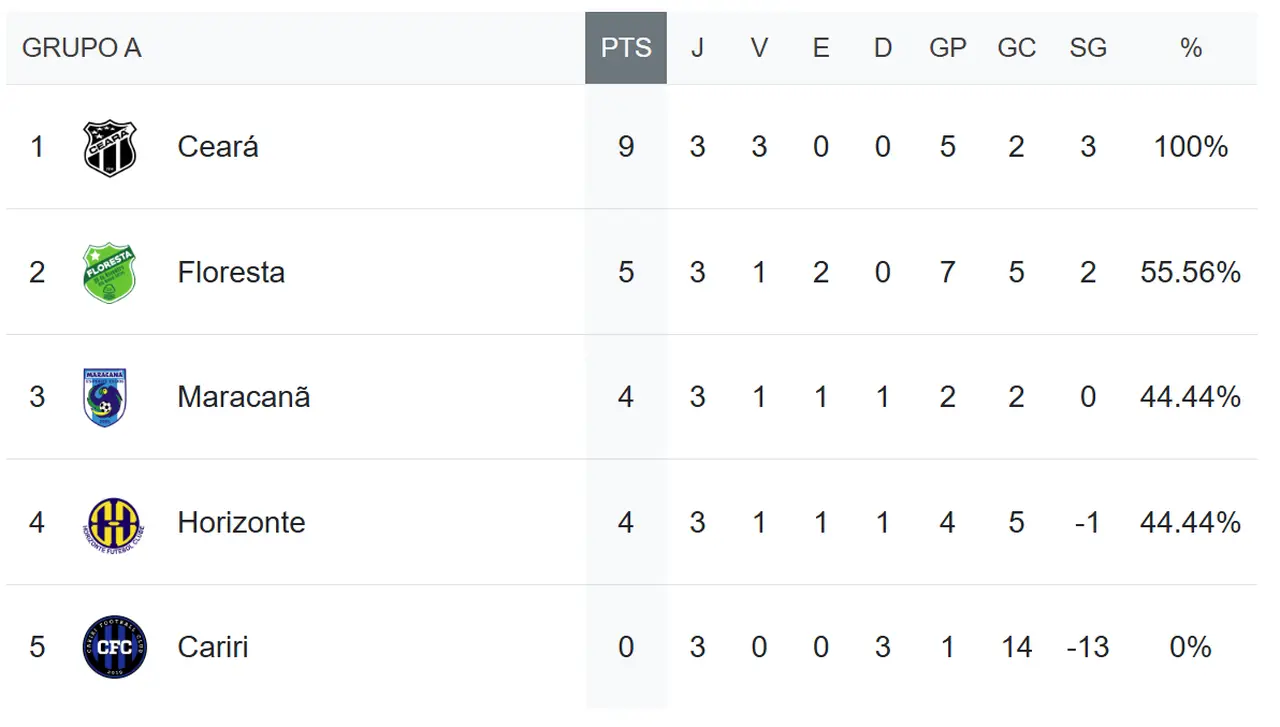The image size is (1280, 727).
Task: Select the SG goal difference header
Action: click(1087, 48)
